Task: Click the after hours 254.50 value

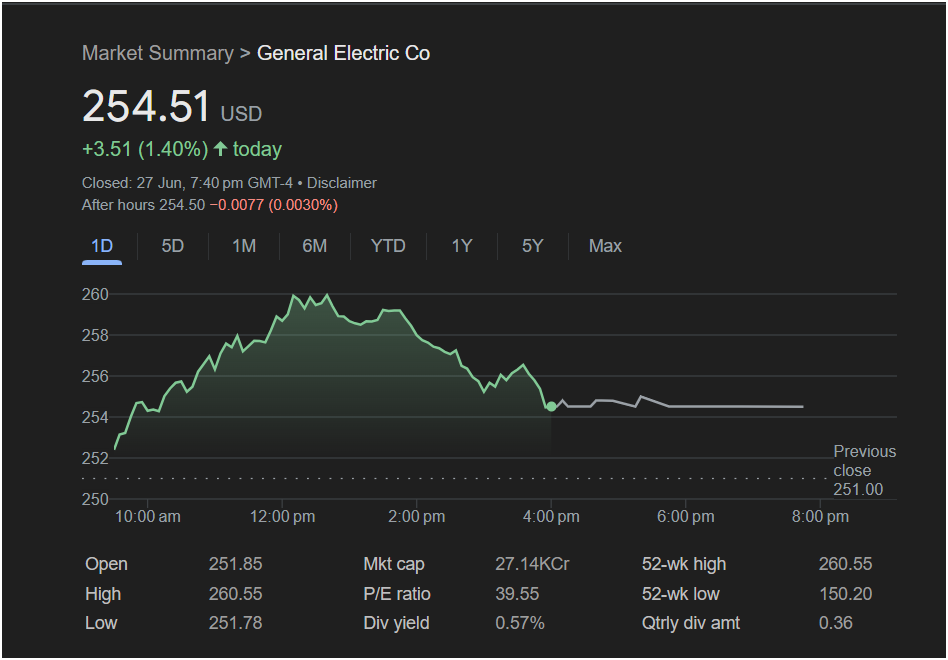Action: click(182, 205)
